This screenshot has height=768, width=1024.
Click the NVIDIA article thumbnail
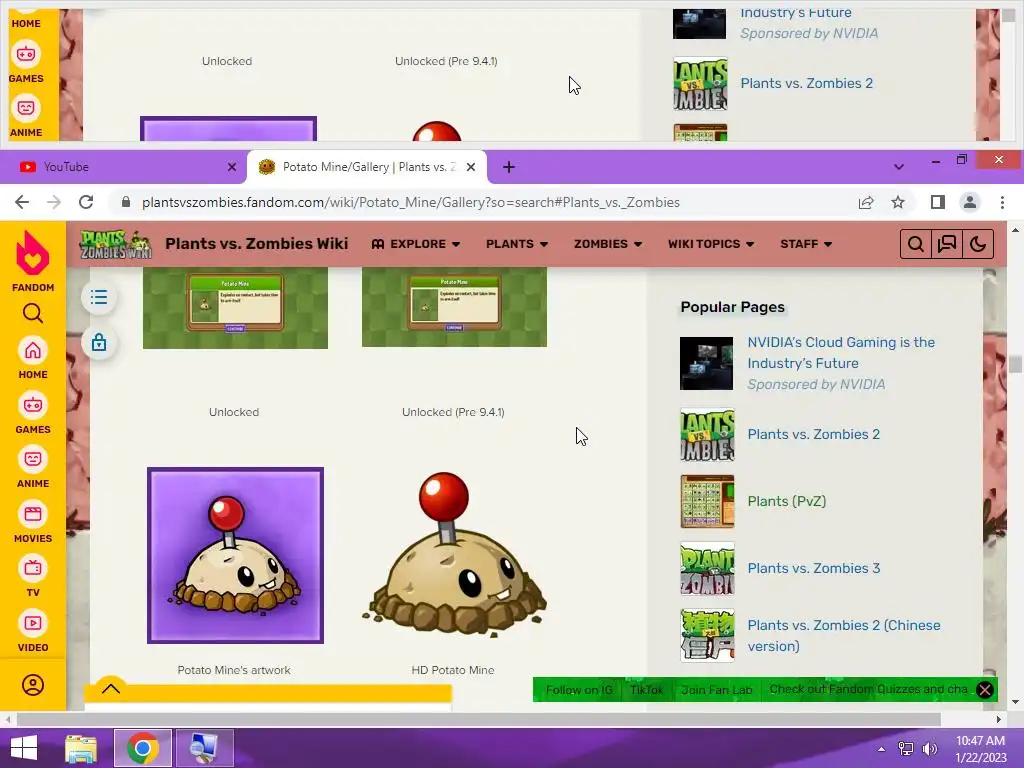click(707, 363)
